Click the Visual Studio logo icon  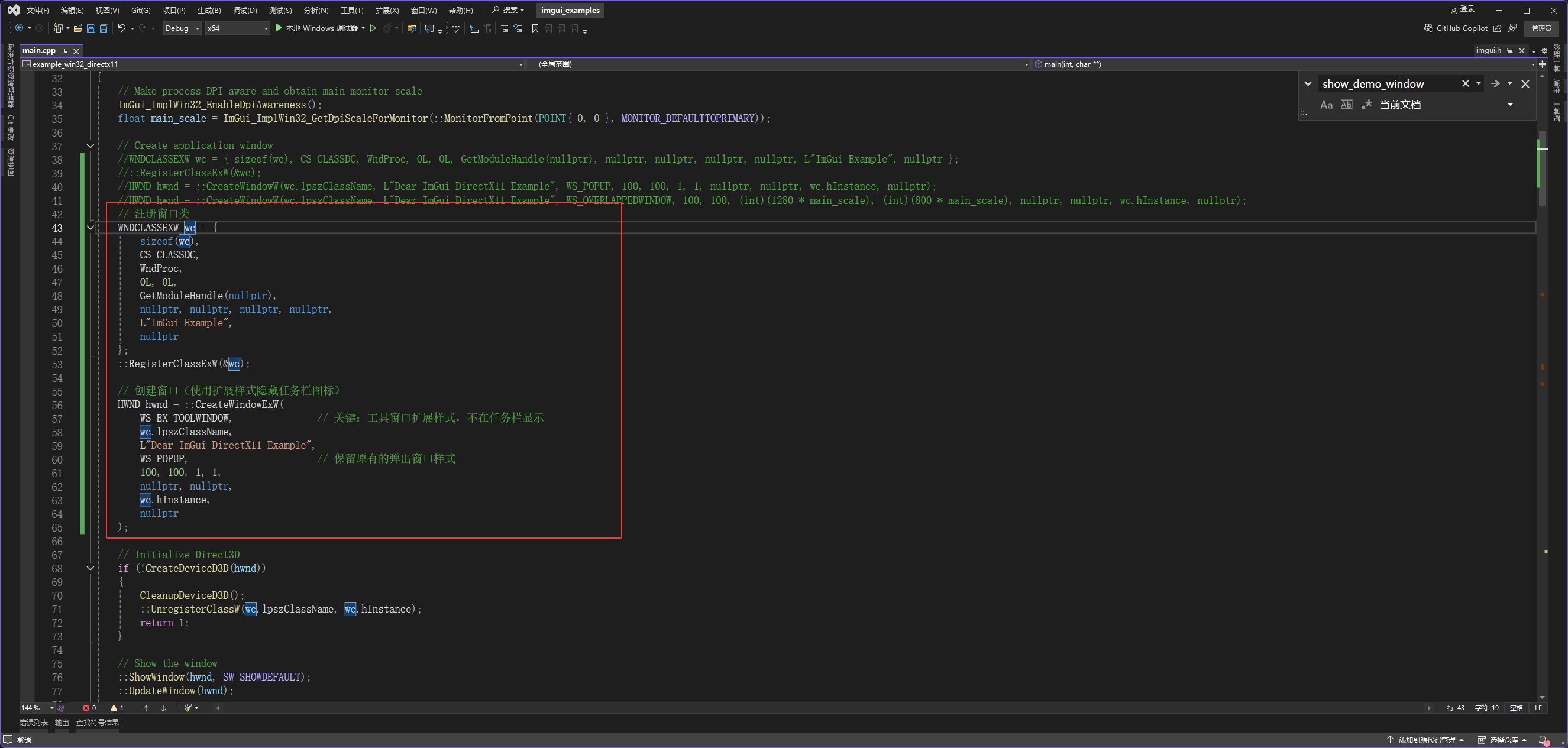[14, 9]
